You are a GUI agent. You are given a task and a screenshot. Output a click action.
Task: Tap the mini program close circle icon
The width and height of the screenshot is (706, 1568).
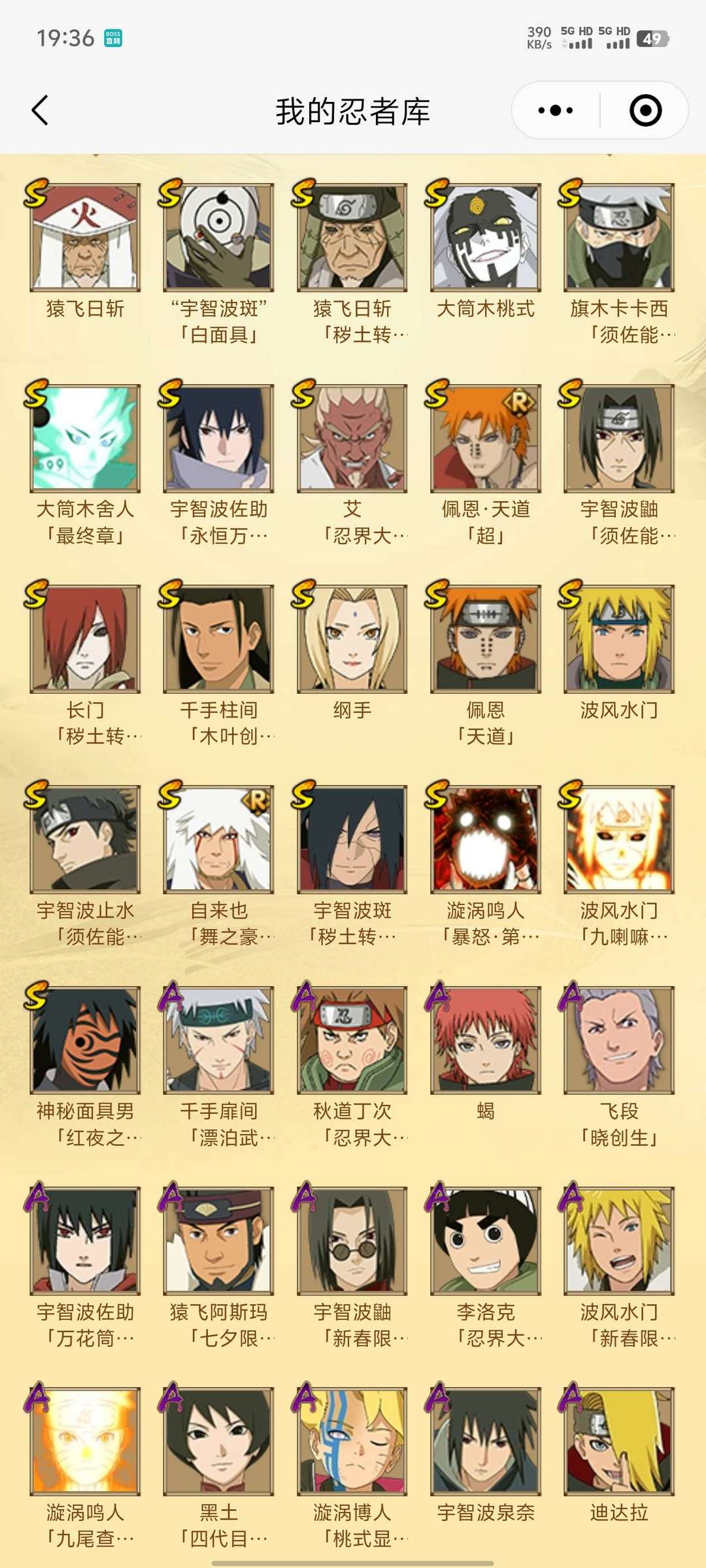click(x=645, y=110)
